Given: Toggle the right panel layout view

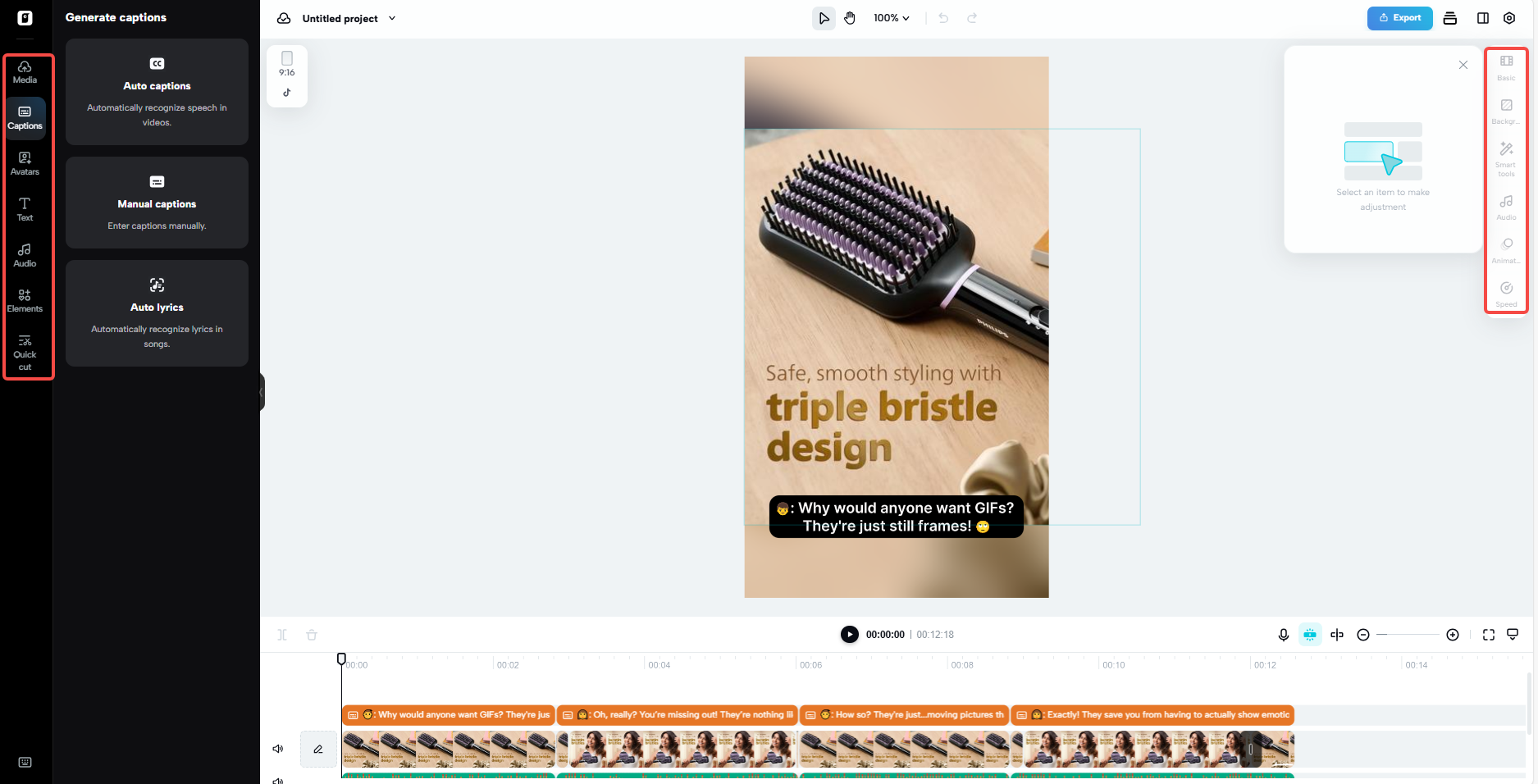Looking at the screenshot, I should (x=1483, y=18).
